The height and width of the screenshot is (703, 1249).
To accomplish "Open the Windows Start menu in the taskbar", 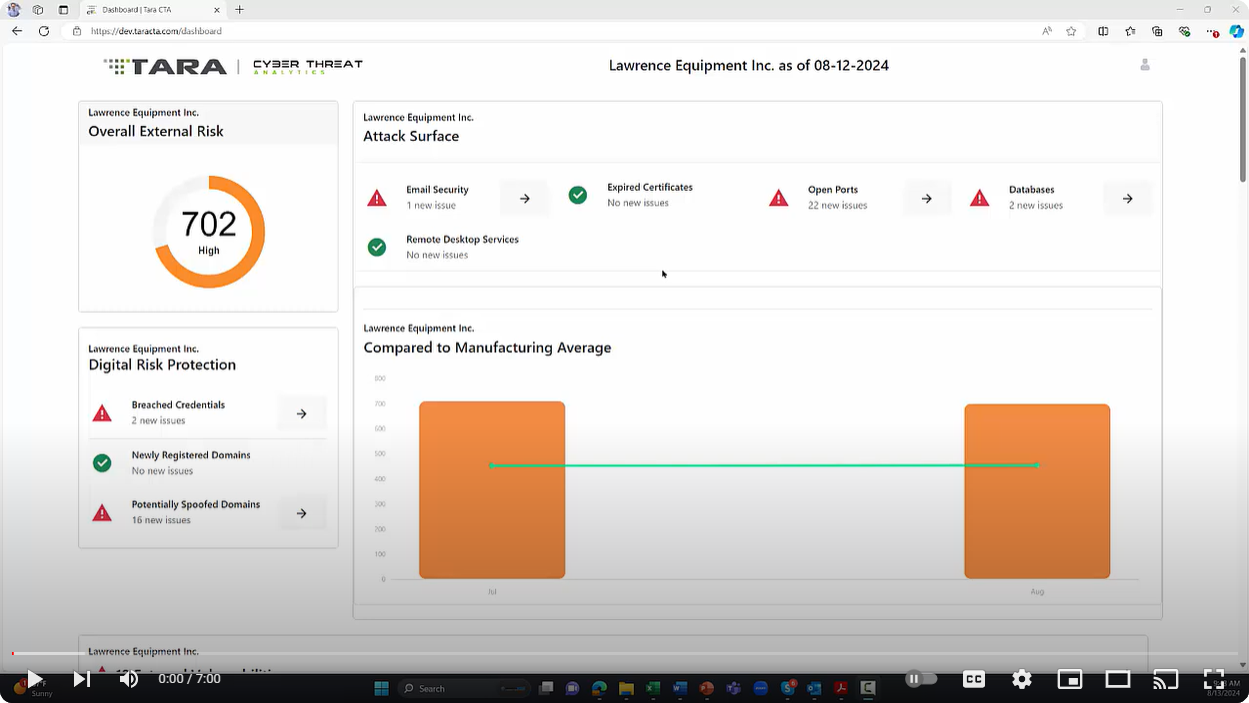I will point(381,688).
